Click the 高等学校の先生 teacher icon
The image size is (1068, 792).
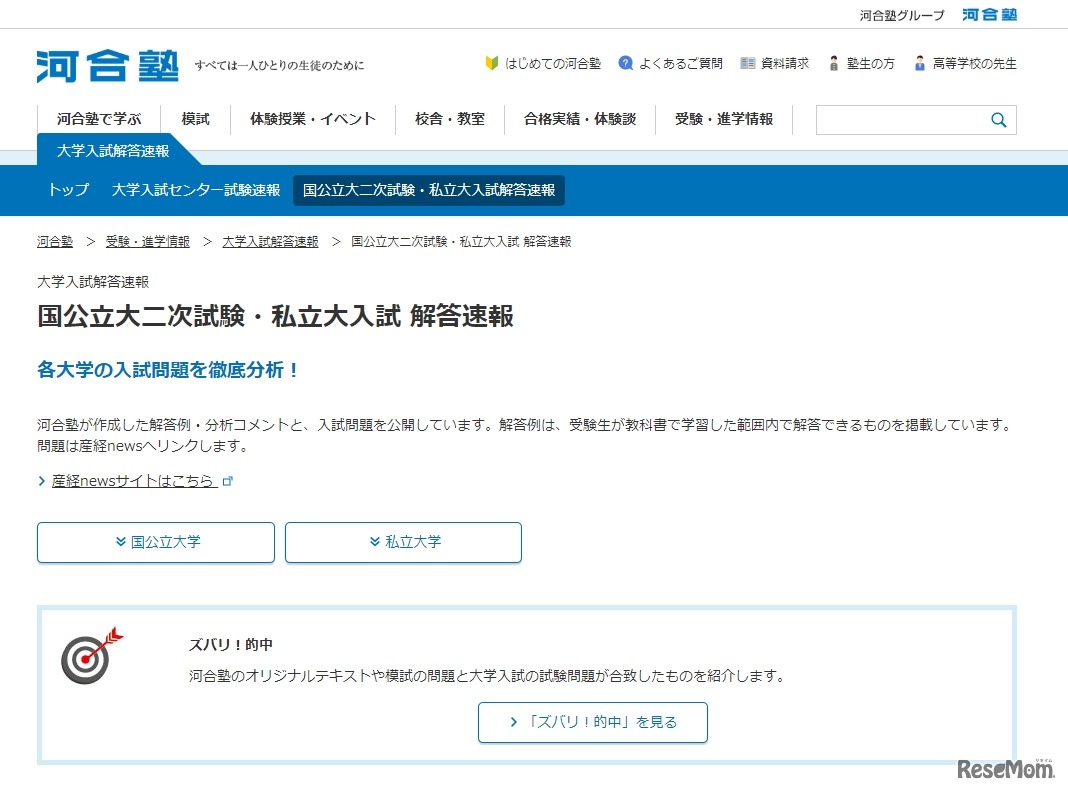pos(920,63)
